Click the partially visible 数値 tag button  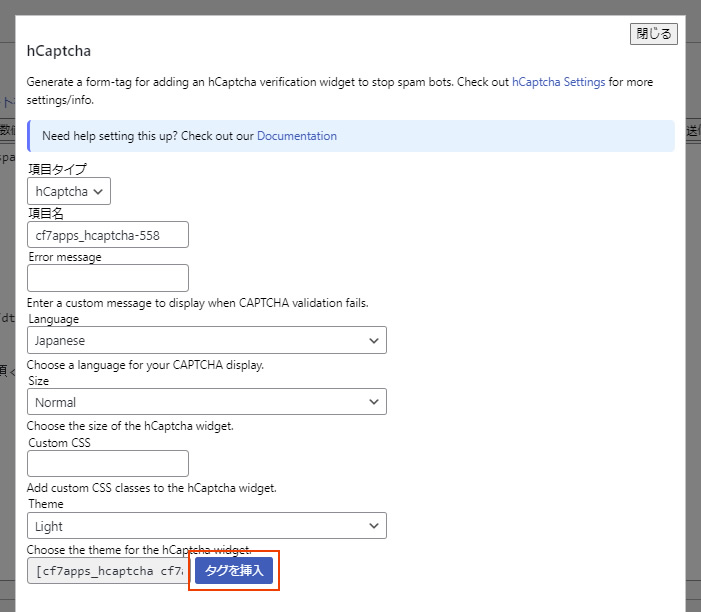[7, 130]
